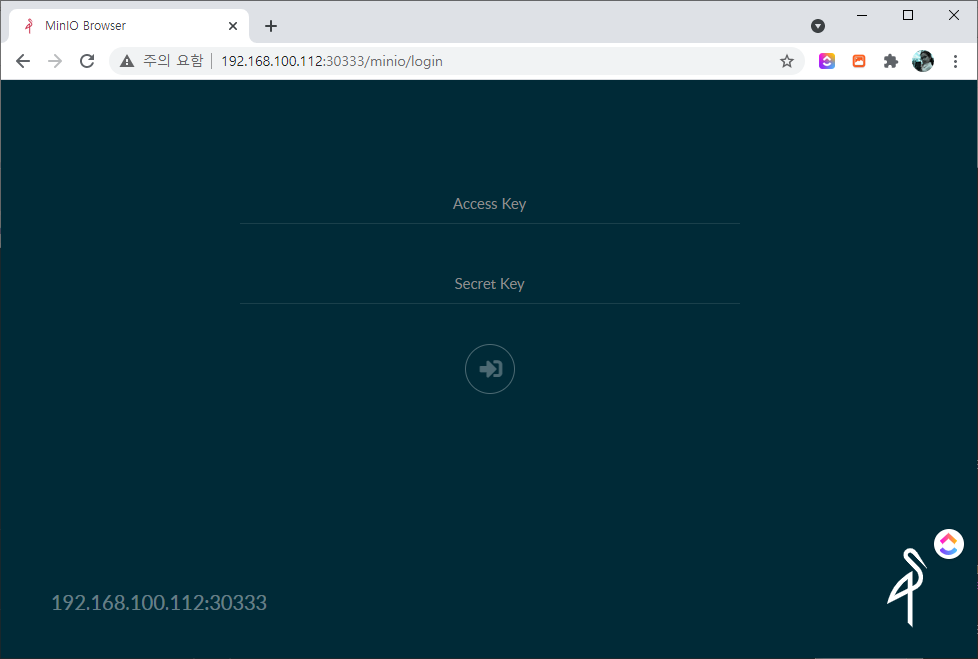
Task: Open the Chrome three-dot menu
Action: pos(955,61)
